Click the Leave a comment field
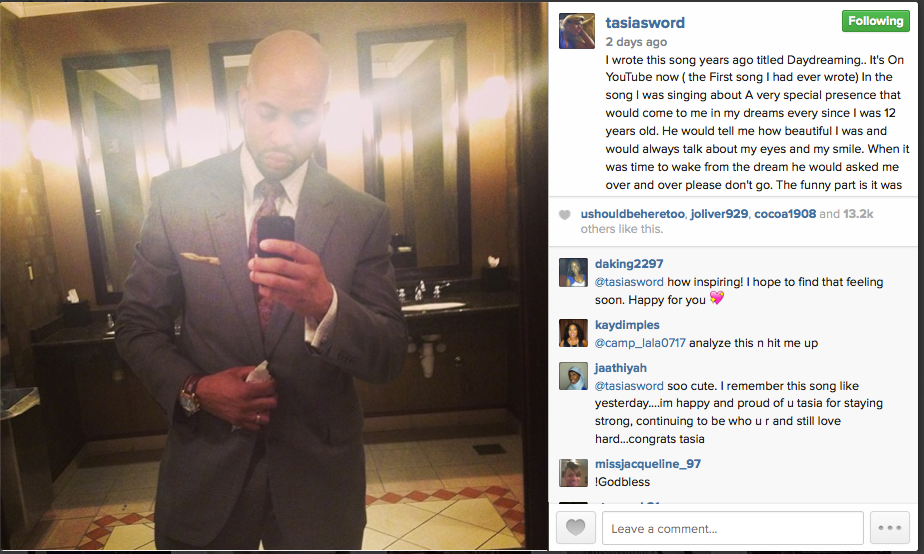Viewport: 924px width, 554px height. click(x=732, y=527)
